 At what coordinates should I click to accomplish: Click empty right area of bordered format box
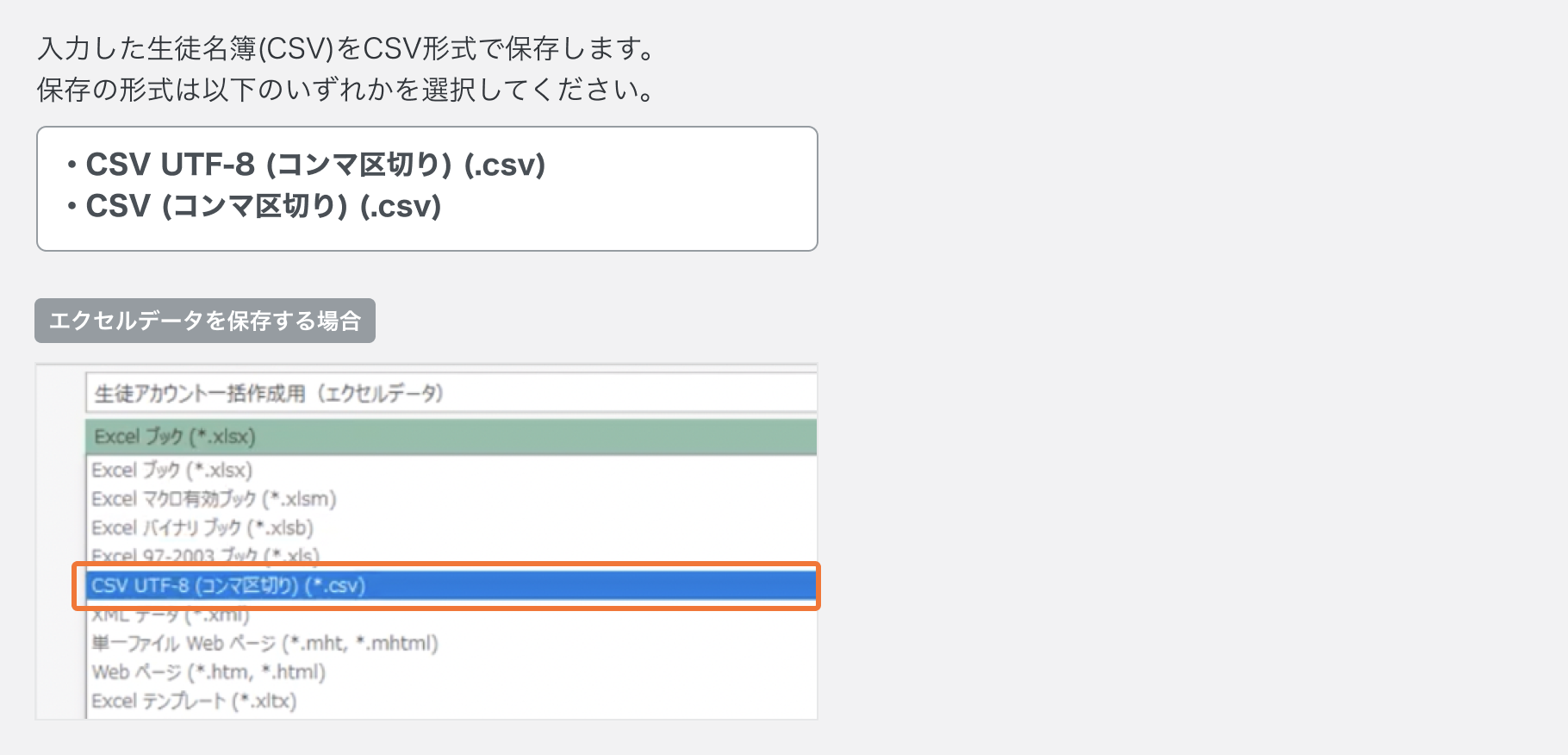coord(689,189)
